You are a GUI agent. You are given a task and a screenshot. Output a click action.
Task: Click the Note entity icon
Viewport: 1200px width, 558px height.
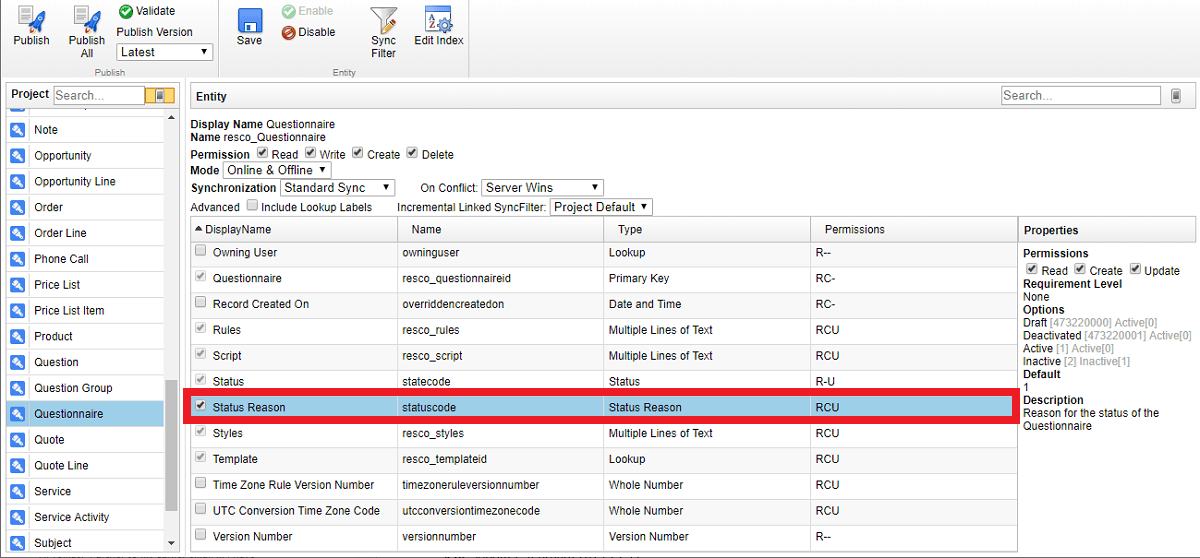pyautogui.click(x=18, y=130)
